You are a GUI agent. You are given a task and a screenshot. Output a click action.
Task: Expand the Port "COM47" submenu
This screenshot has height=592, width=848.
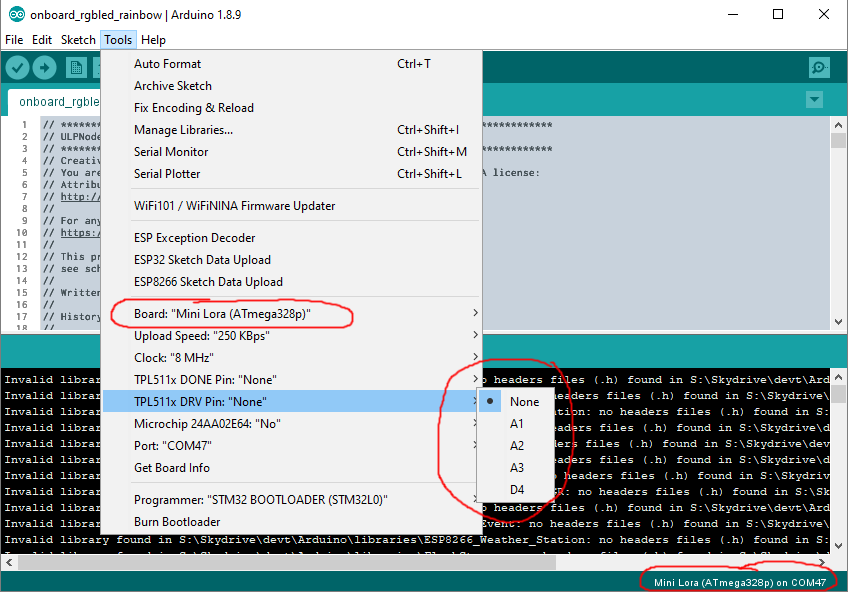(291, 446)
